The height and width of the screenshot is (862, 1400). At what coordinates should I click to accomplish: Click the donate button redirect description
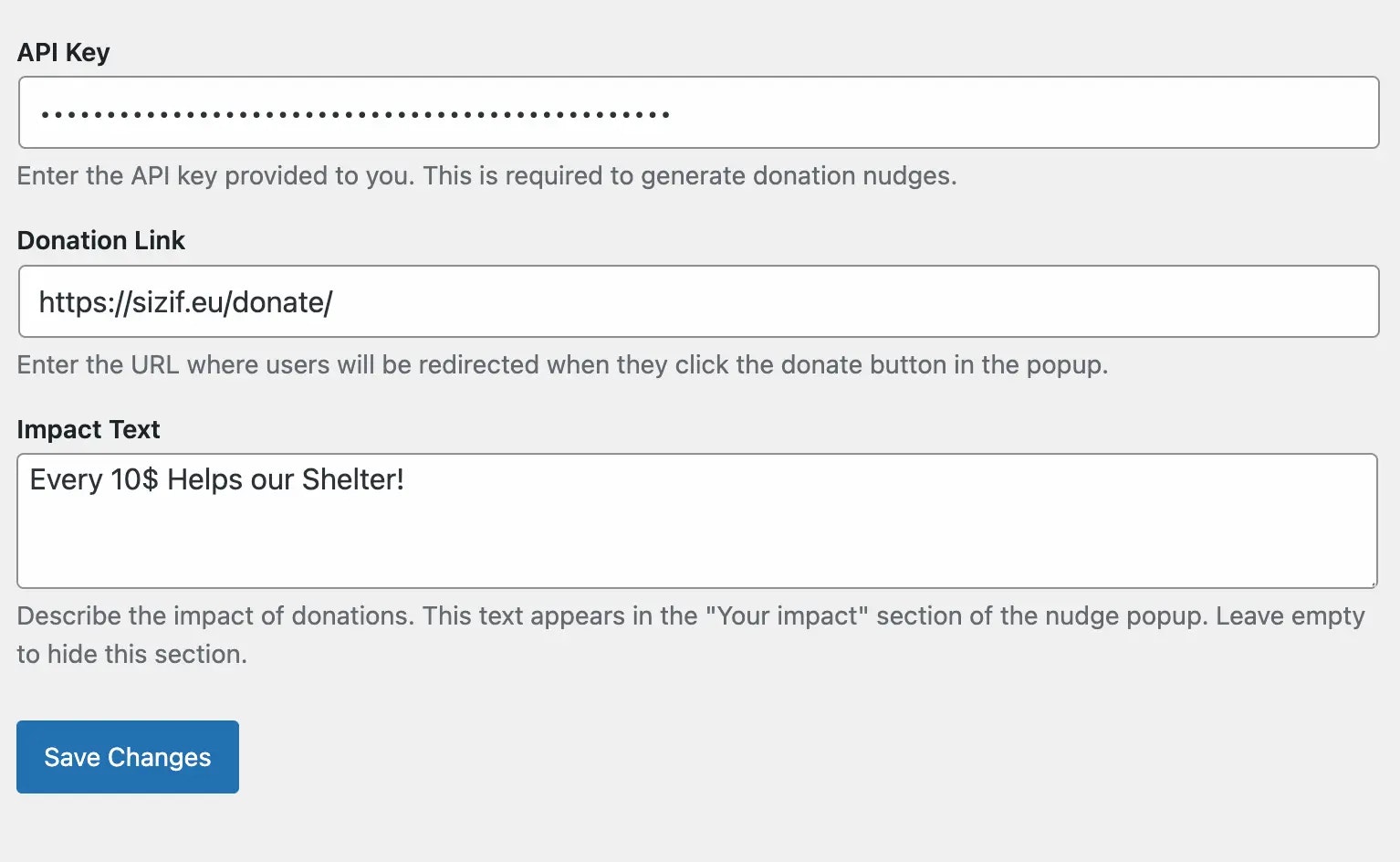(562, 364)
